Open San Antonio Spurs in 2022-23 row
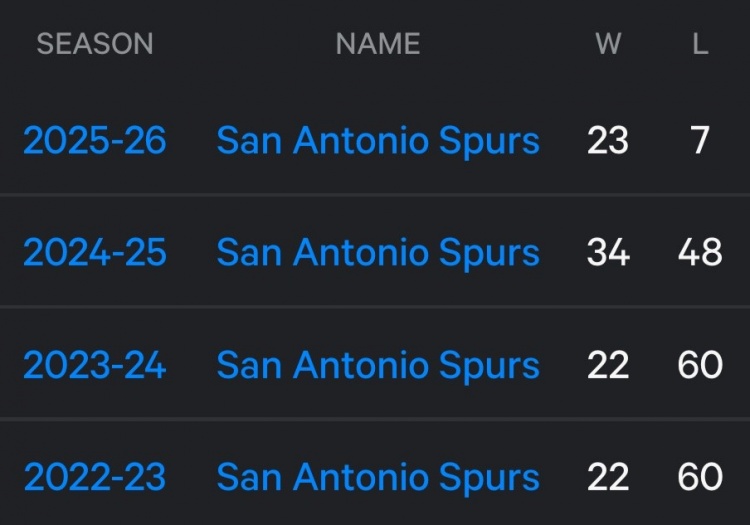Image resolution: width=750 pixels, height=525 pixels. 378,477
